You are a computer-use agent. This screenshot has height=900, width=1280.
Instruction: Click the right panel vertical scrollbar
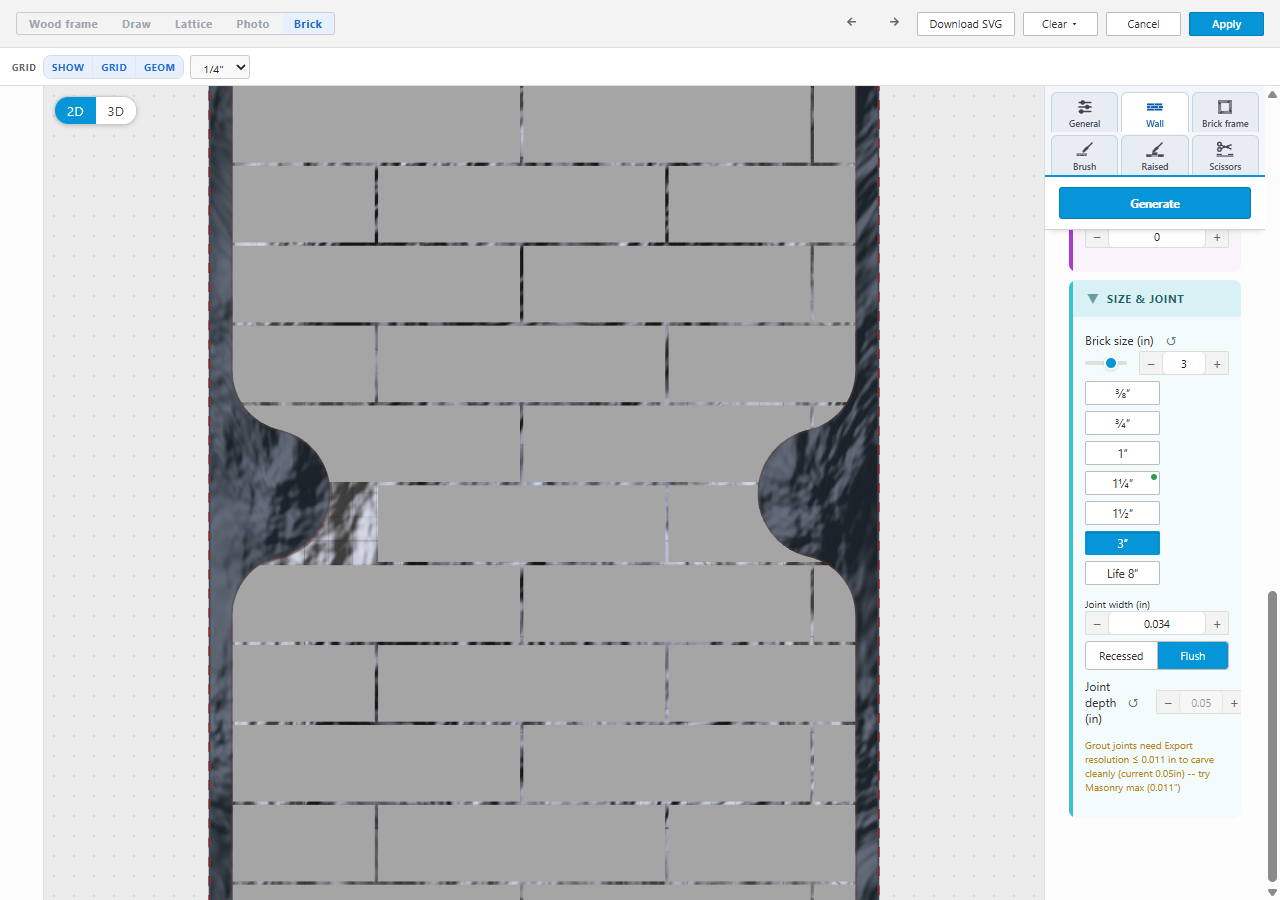[1272, 735]
